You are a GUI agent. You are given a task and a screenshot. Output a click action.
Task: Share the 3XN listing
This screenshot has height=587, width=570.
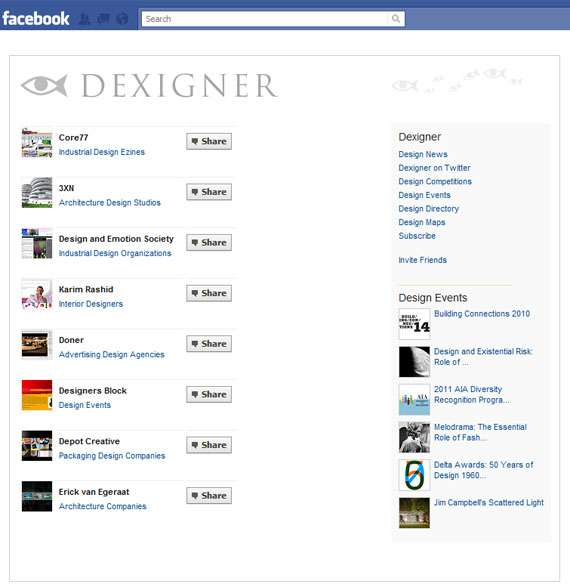tap(209, 192)
